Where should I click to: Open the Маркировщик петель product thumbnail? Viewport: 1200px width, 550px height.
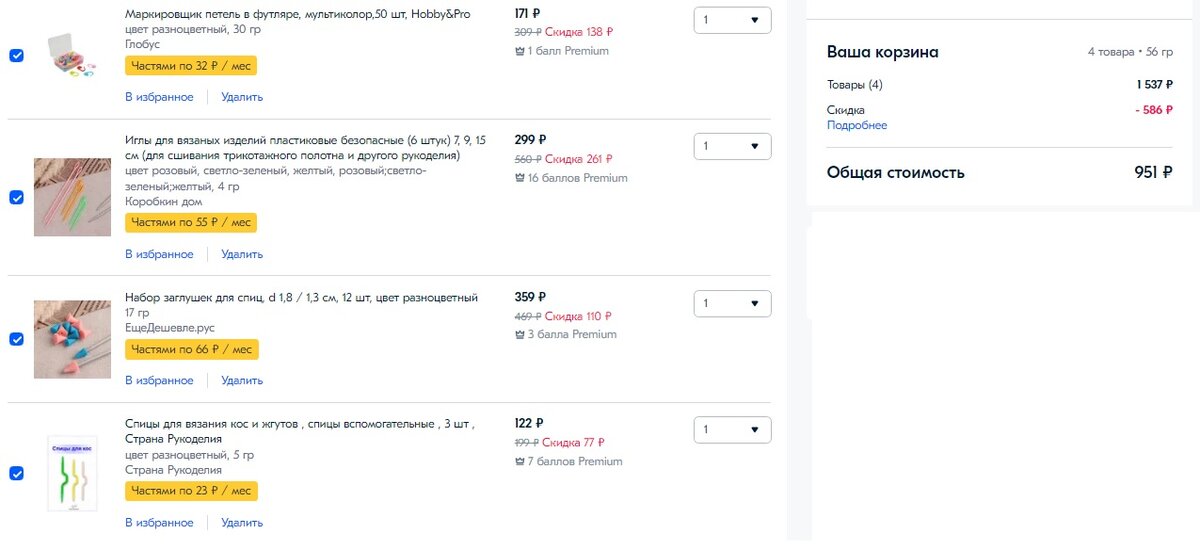[72, 55]
